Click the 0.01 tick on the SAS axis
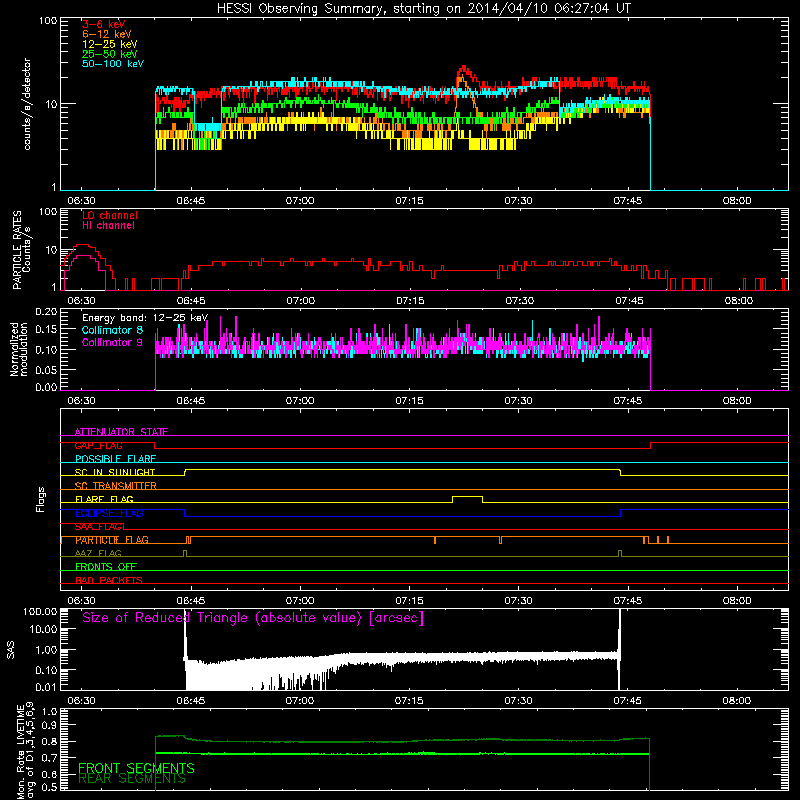Screen dimensions: 800x800 pos(46,687)
